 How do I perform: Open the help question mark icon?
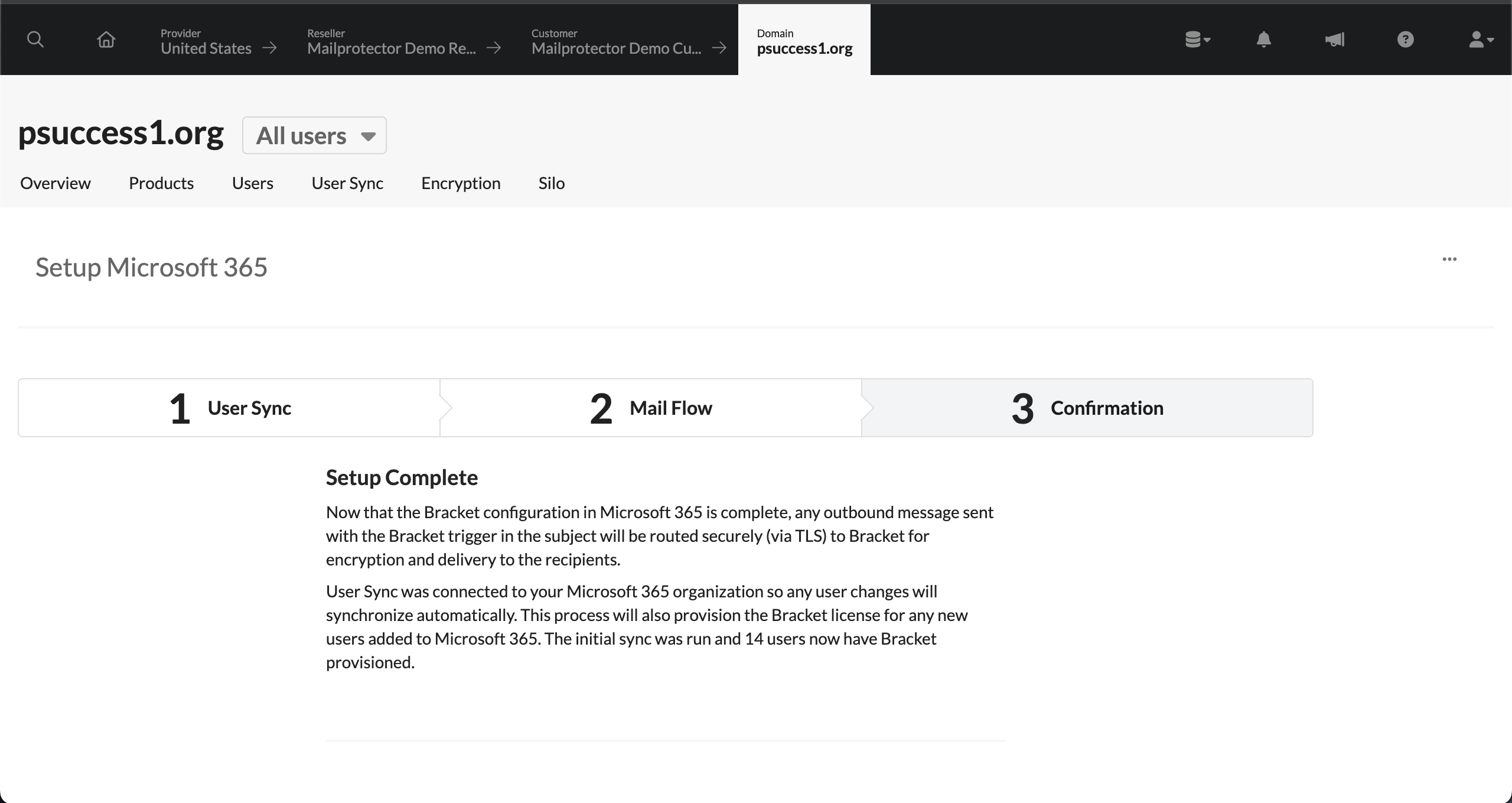tap(1406, 40)
